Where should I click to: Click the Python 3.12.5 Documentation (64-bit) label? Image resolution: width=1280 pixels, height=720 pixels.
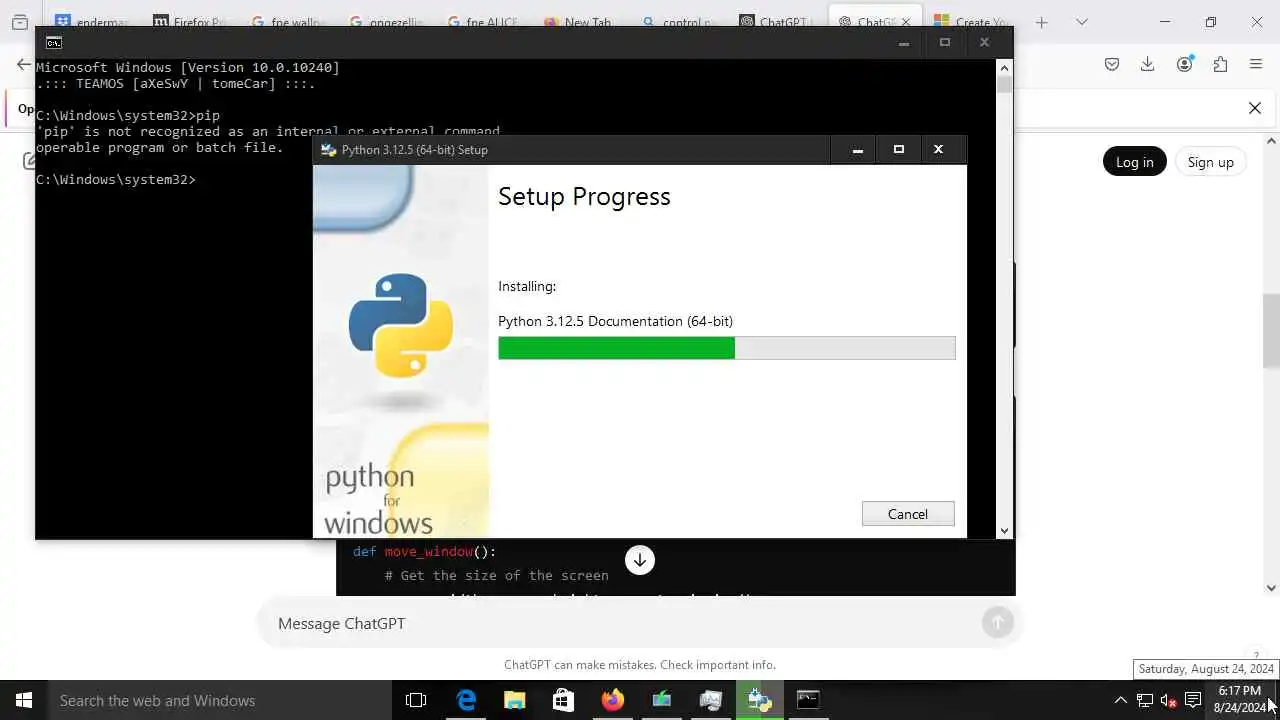click(615, 321)
